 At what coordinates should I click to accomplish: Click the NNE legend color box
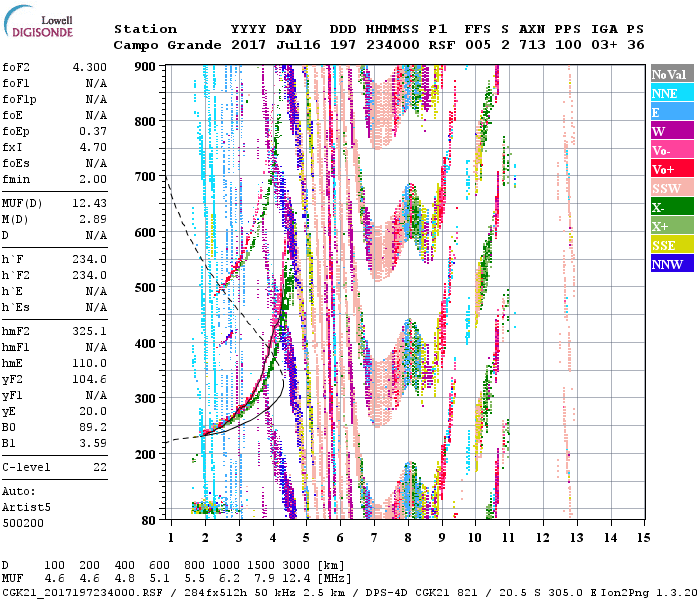point(671,93)
